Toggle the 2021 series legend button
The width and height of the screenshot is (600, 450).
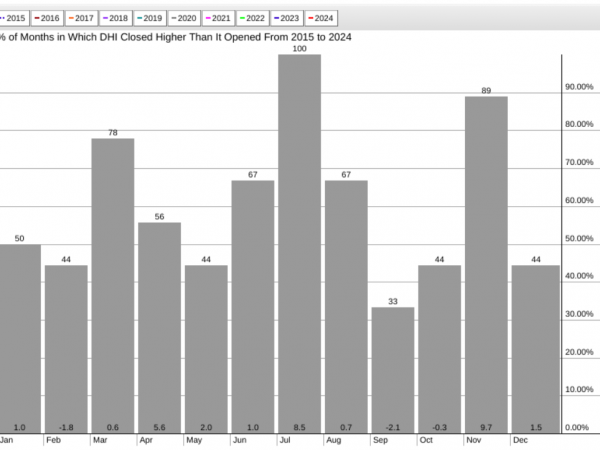pyautogui.click(x=218, y=18)
